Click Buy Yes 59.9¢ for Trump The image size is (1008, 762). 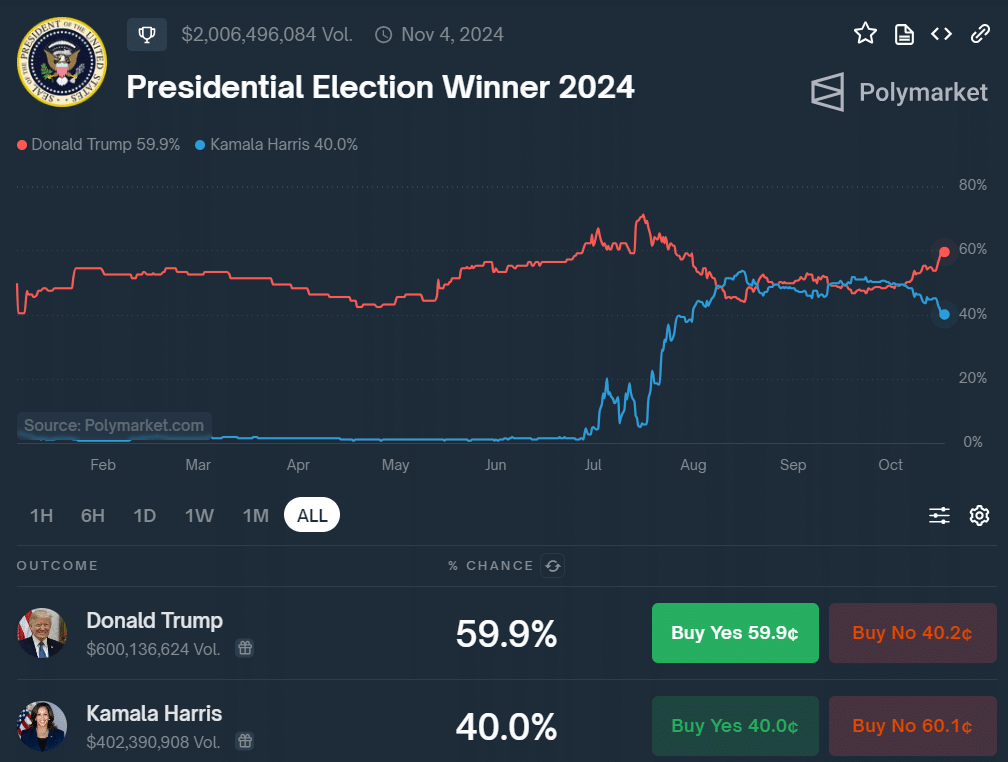pos(735,633)
